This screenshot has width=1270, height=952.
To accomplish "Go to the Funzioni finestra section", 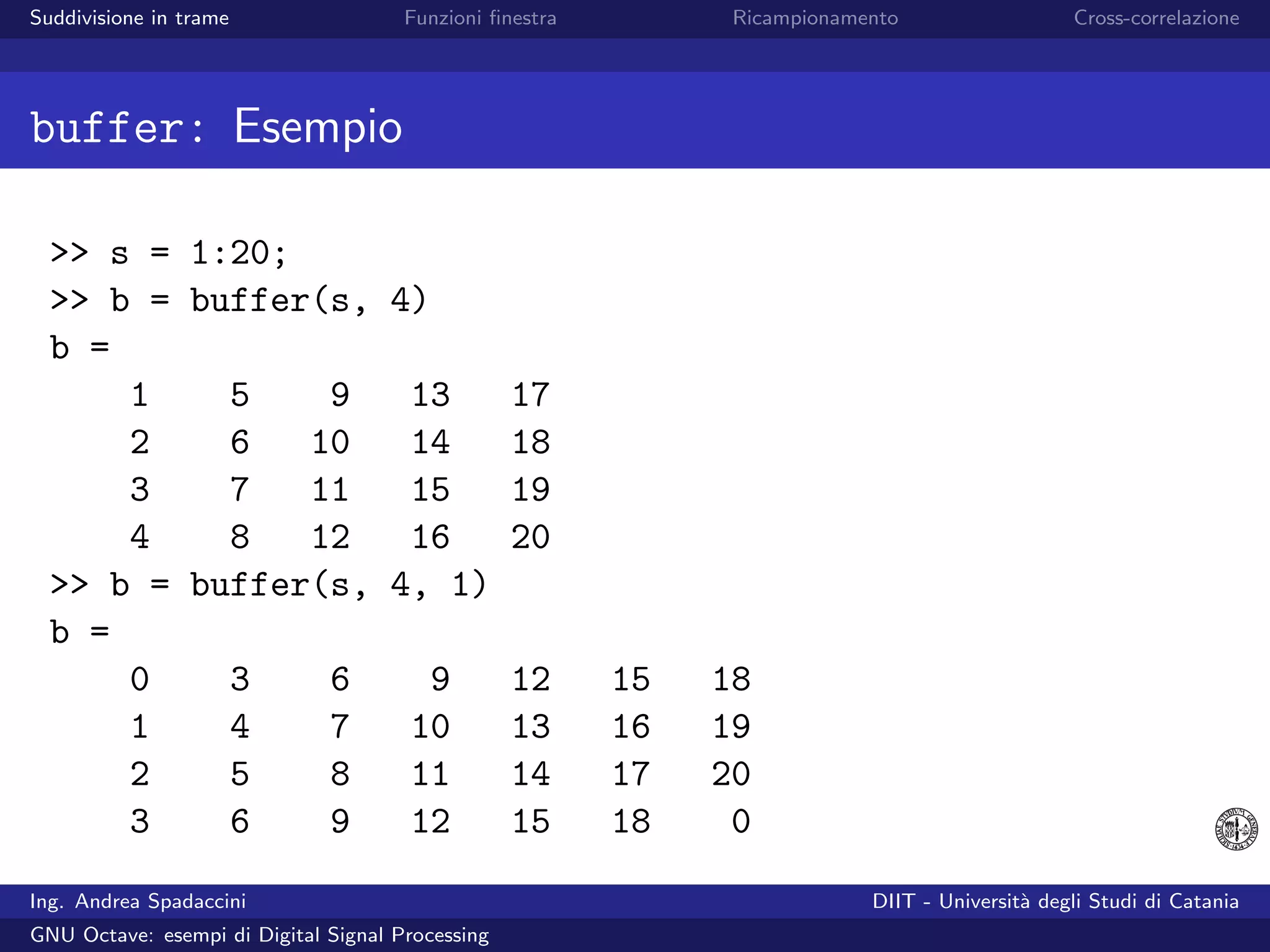I will coord(480,18).
